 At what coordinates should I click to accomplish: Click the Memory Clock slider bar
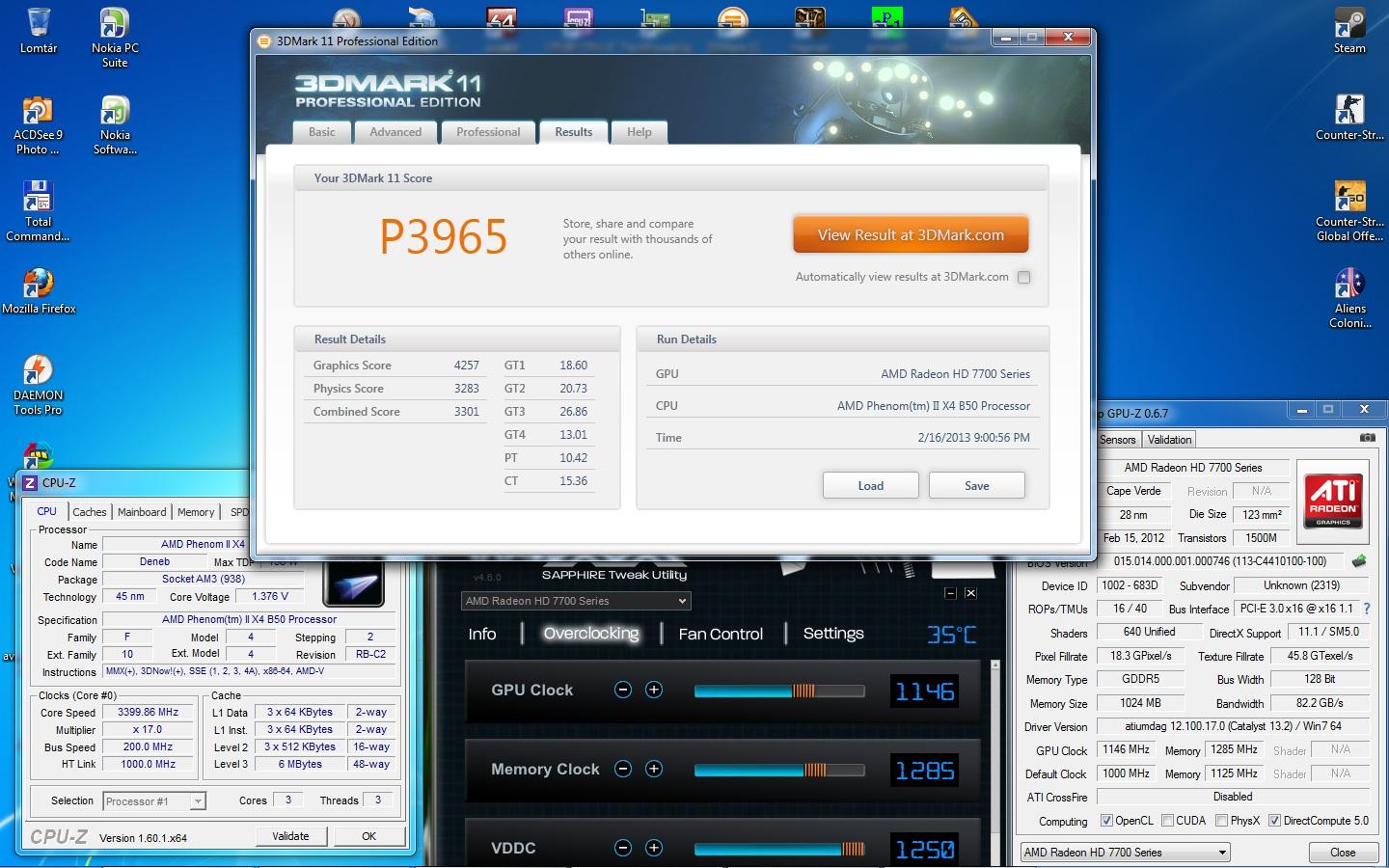tap(779, 770)
